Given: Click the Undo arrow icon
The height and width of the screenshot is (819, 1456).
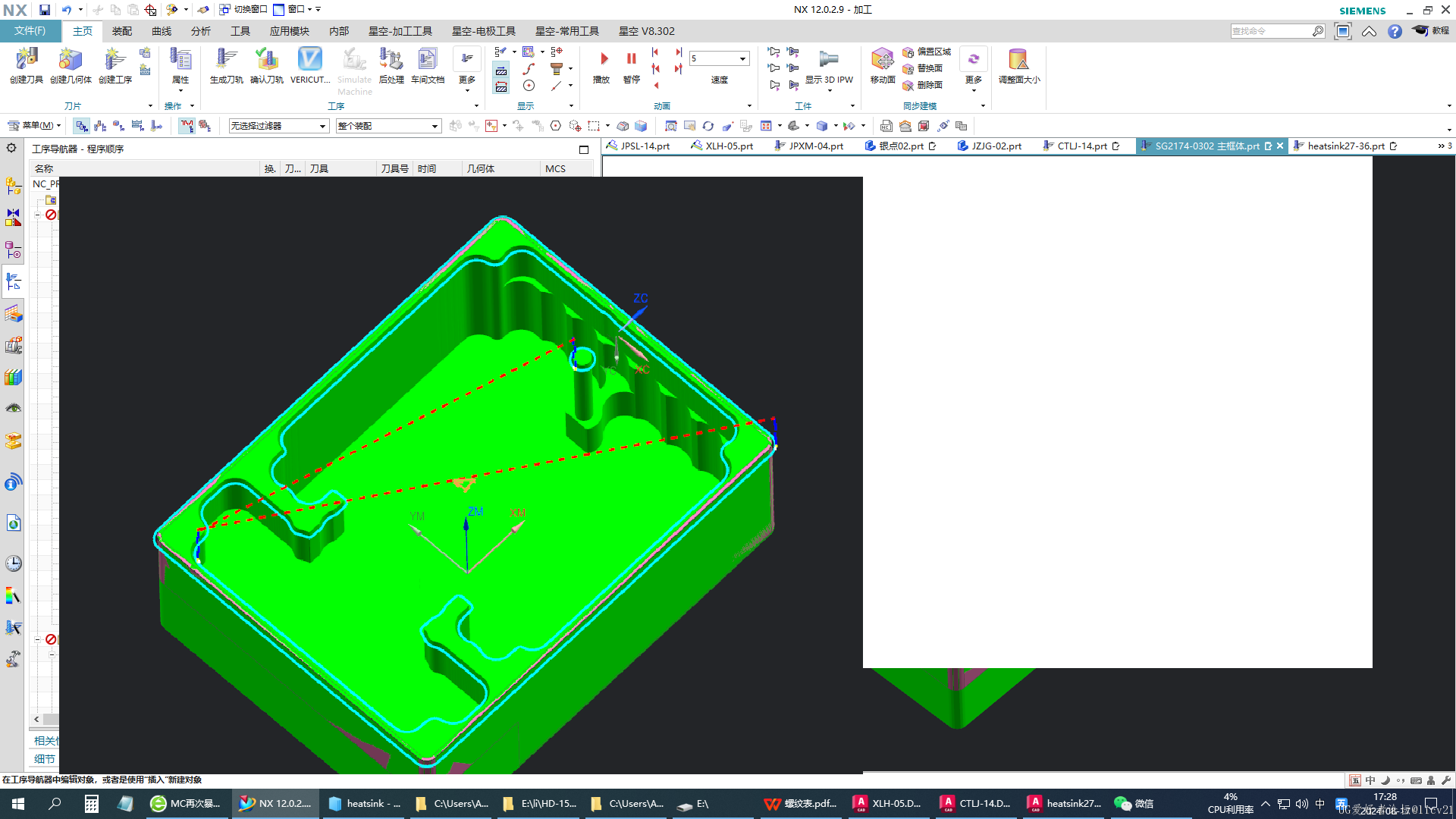Looking at the screenshot, I should [x=67, y=10].
